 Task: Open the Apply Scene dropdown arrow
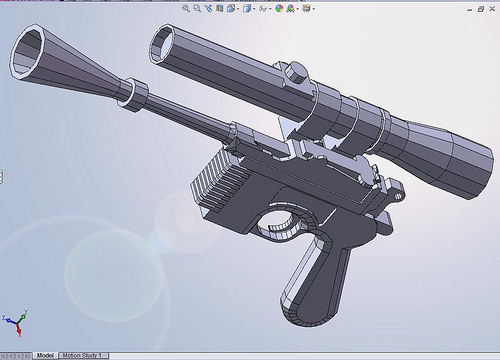[298, 9]
